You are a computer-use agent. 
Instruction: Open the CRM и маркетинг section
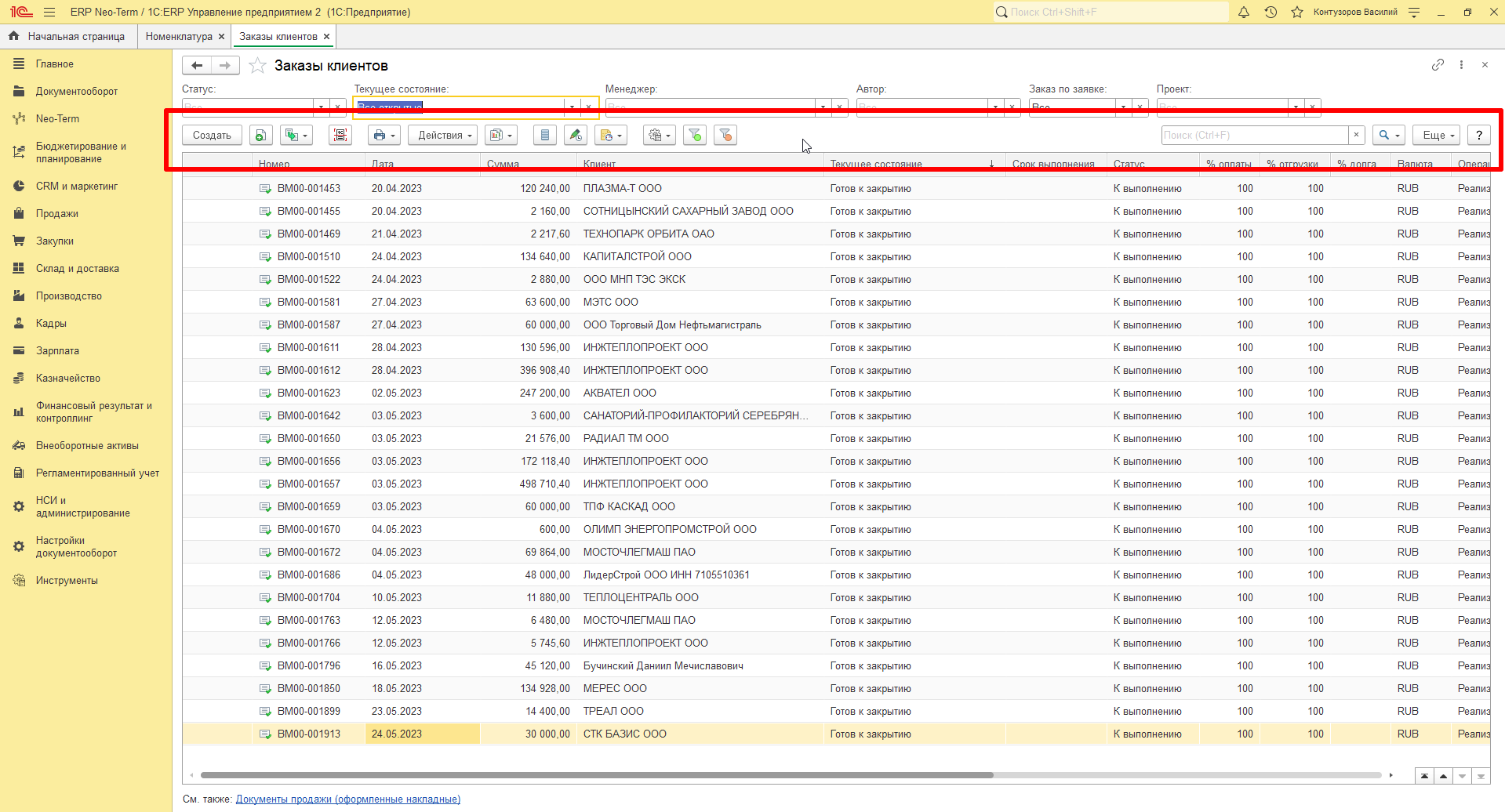tap(77, 187)
